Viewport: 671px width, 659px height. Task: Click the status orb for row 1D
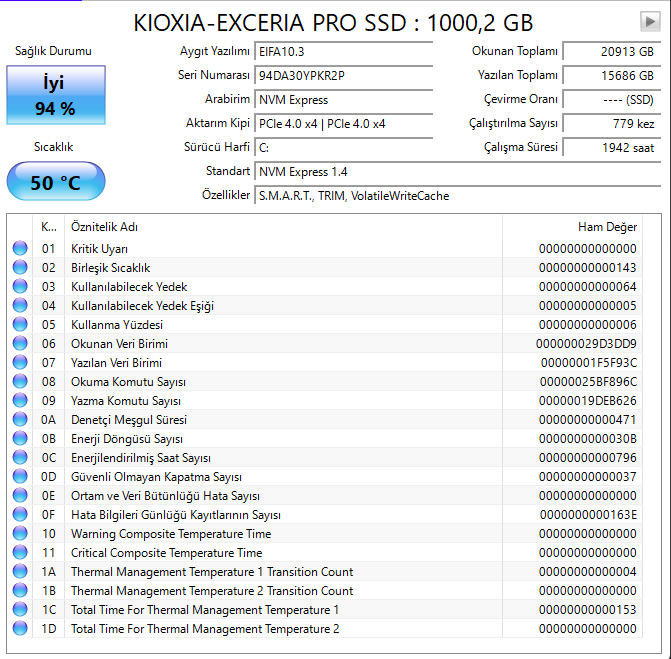tap(20, 628)
